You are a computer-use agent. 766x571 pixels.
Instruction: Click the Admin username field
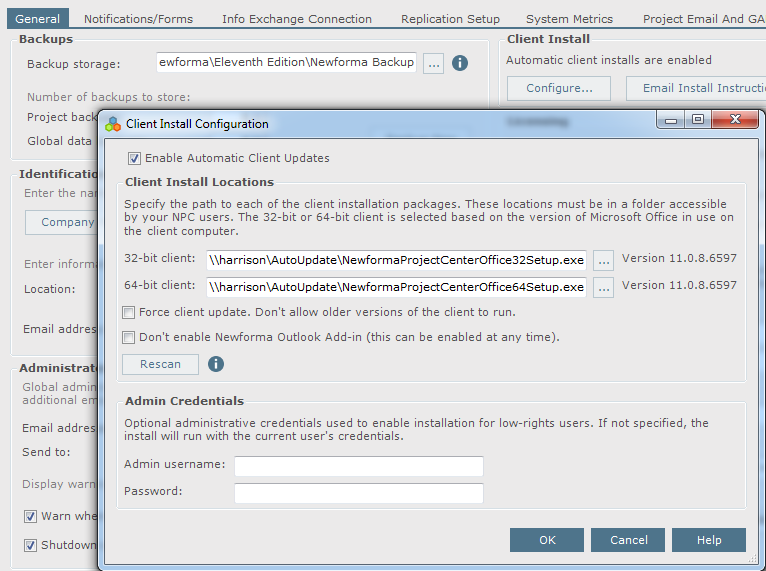[x=359, y=466]
